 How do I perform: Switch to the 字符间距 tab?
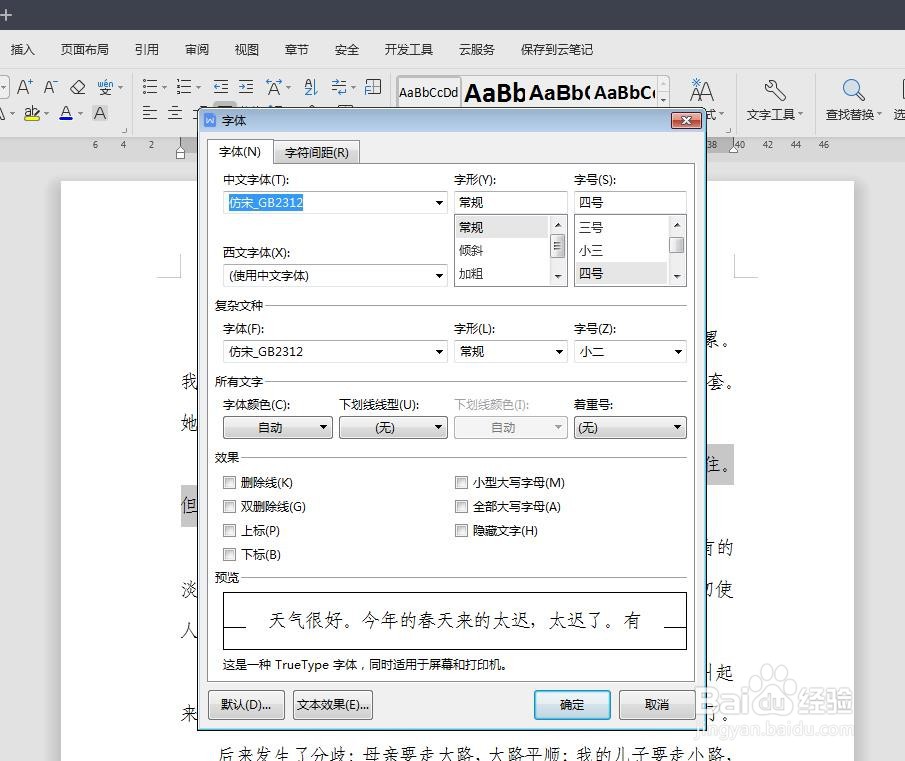pyautogui.click(x=317, y=152)
